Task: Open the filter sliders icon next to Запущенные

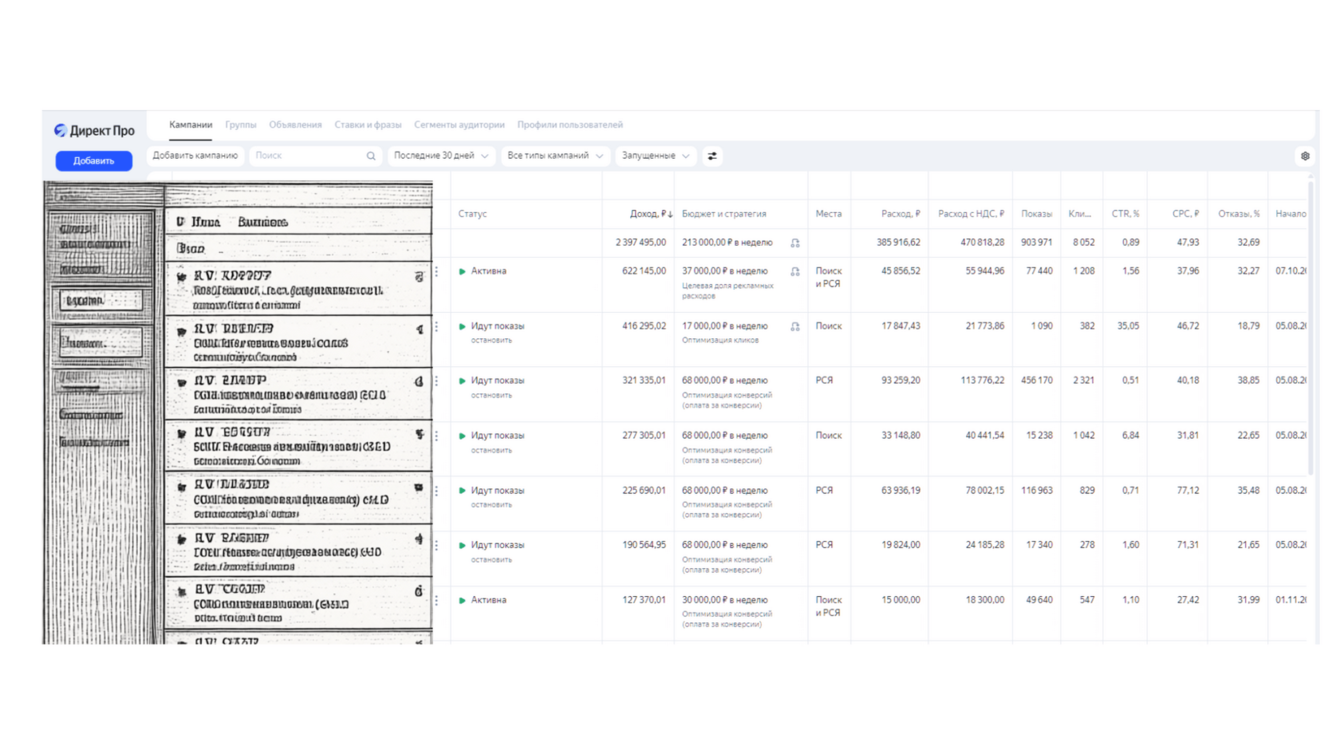Action: click(x=712, y=156)
